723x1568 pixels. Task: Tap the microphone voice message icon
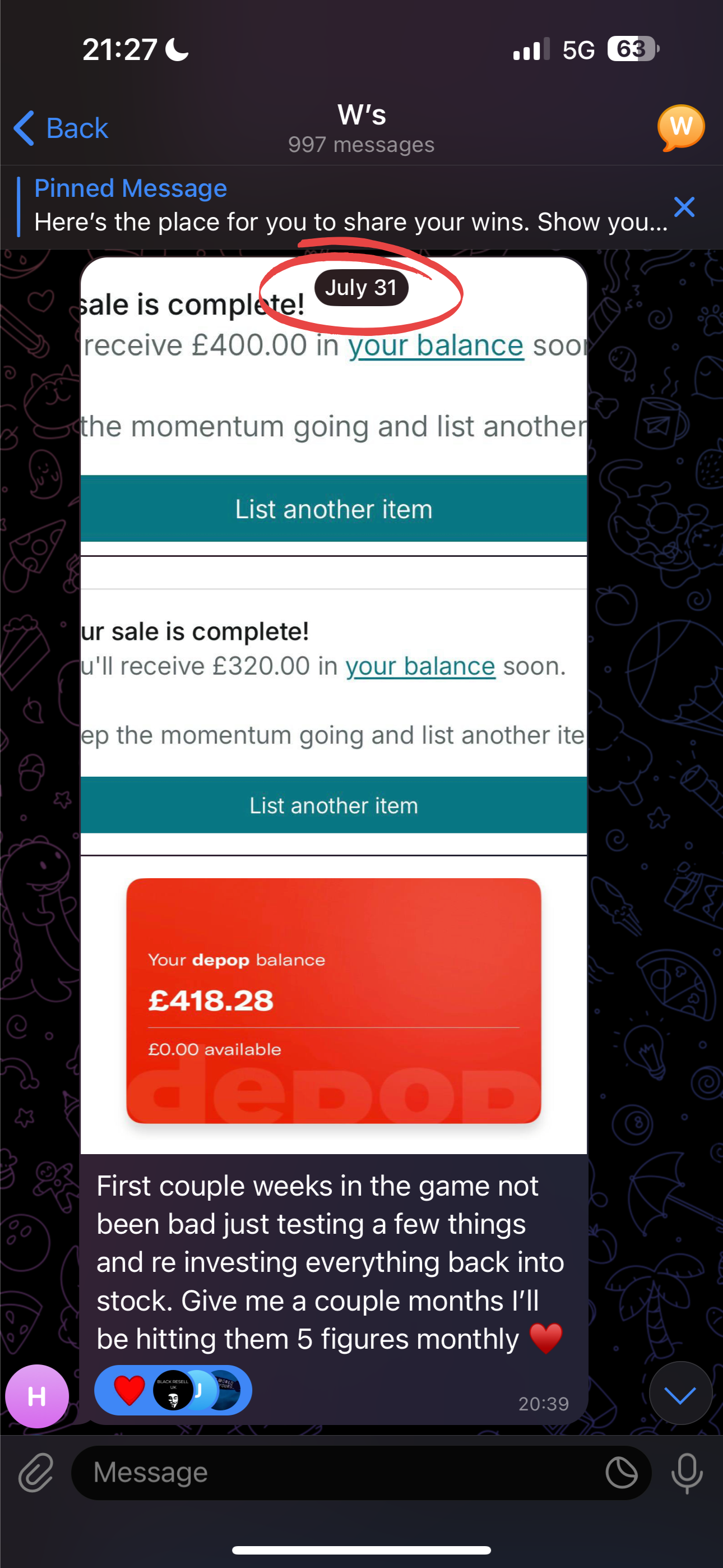pyautogui.click(x=687, y=1473)
